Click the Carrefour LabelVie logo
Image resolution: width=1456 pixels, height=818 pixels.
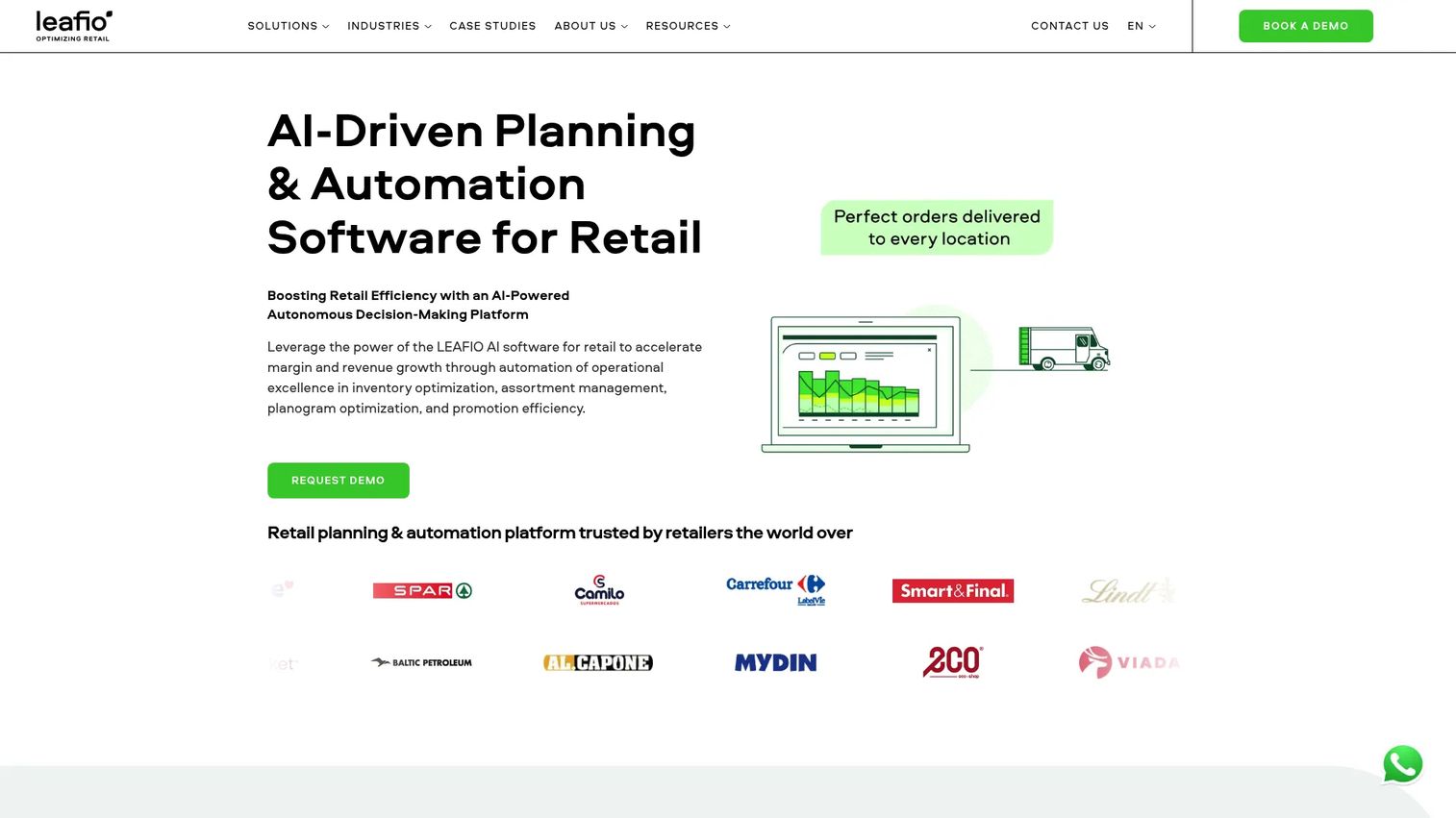[776, 589]
